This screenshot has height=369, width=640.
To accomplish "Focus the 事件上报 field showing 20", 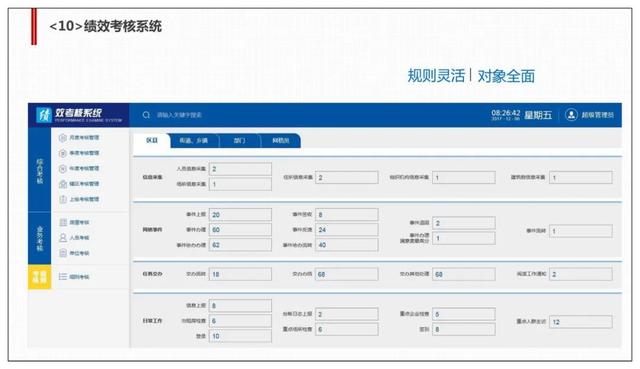I will (x=240, y=215).
